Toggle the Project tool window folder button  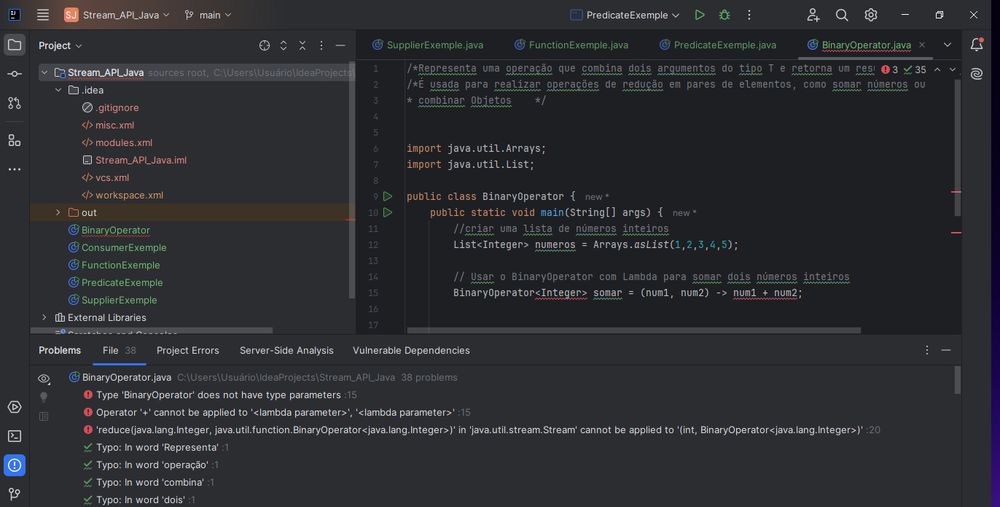(14, 45)
